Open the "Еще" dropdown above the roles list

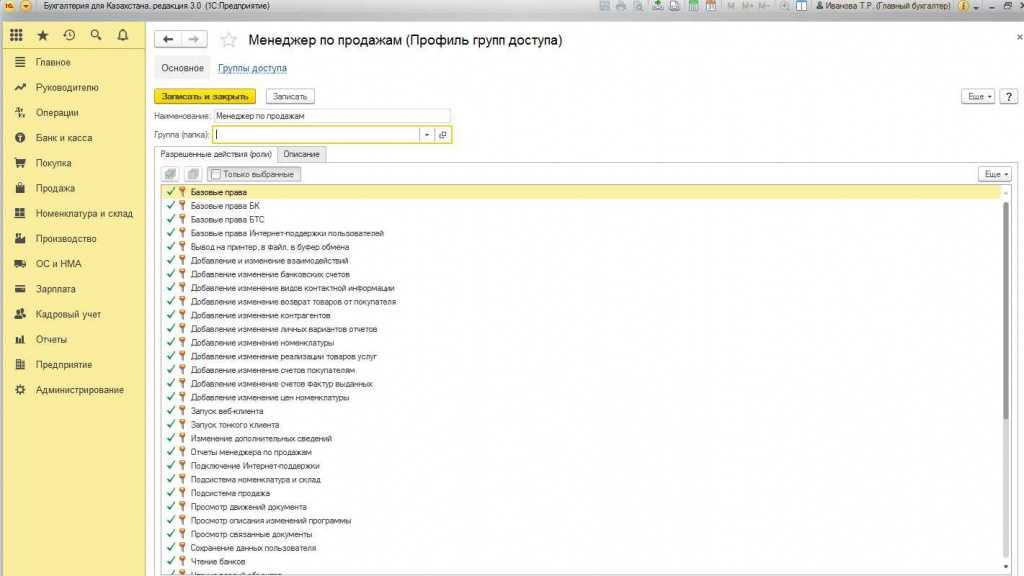pos(995,174)
